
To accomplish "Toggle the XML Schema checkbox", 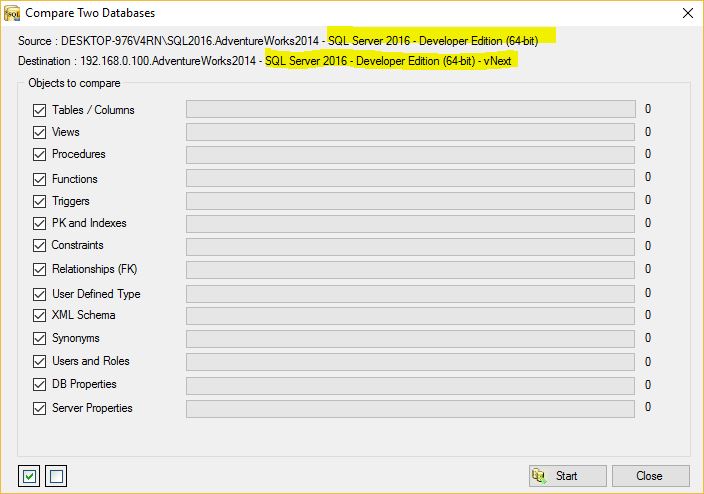I will pos(40,315).
